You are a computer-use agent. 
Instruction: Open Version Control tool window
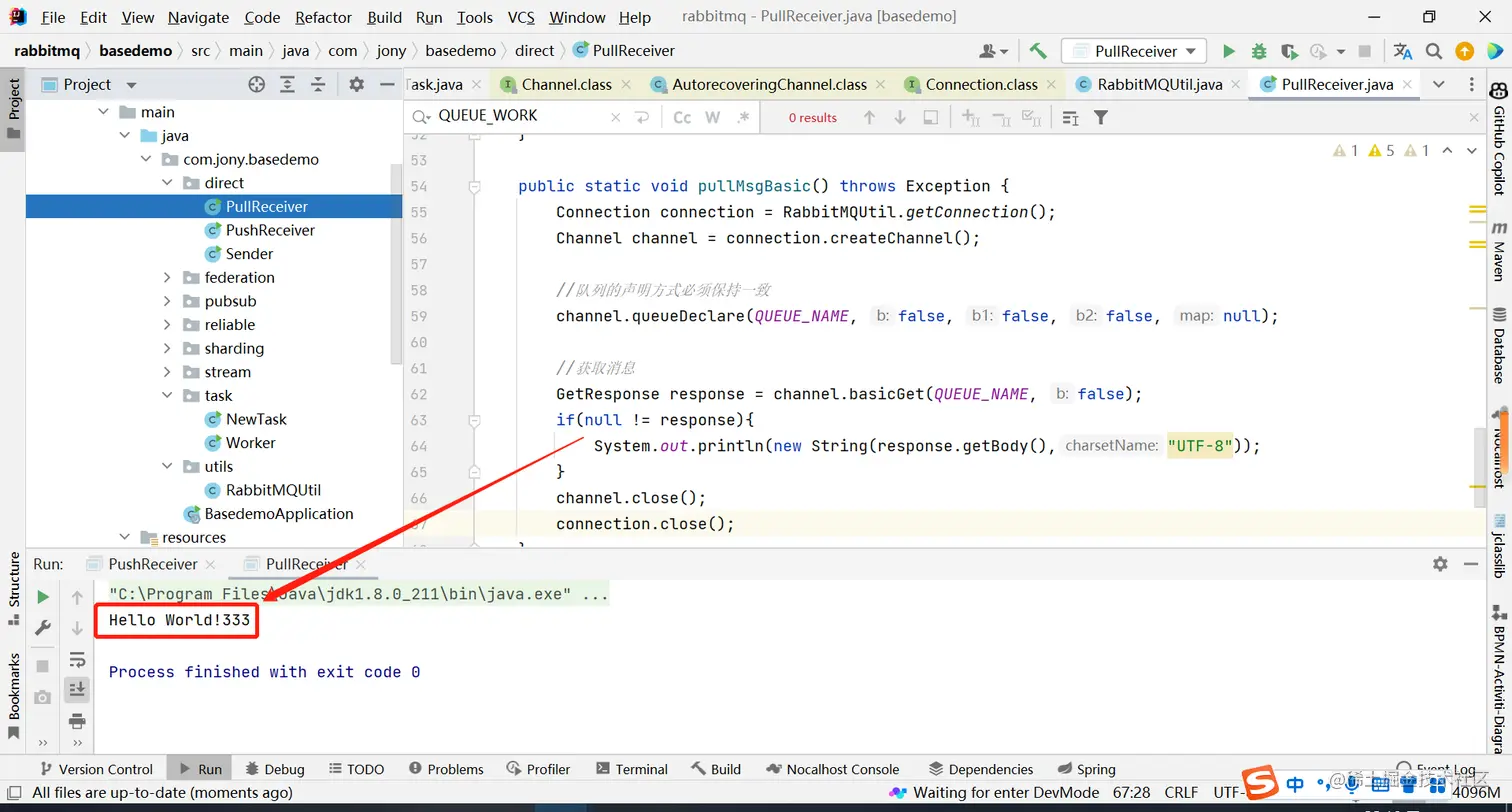pos(95,769)
